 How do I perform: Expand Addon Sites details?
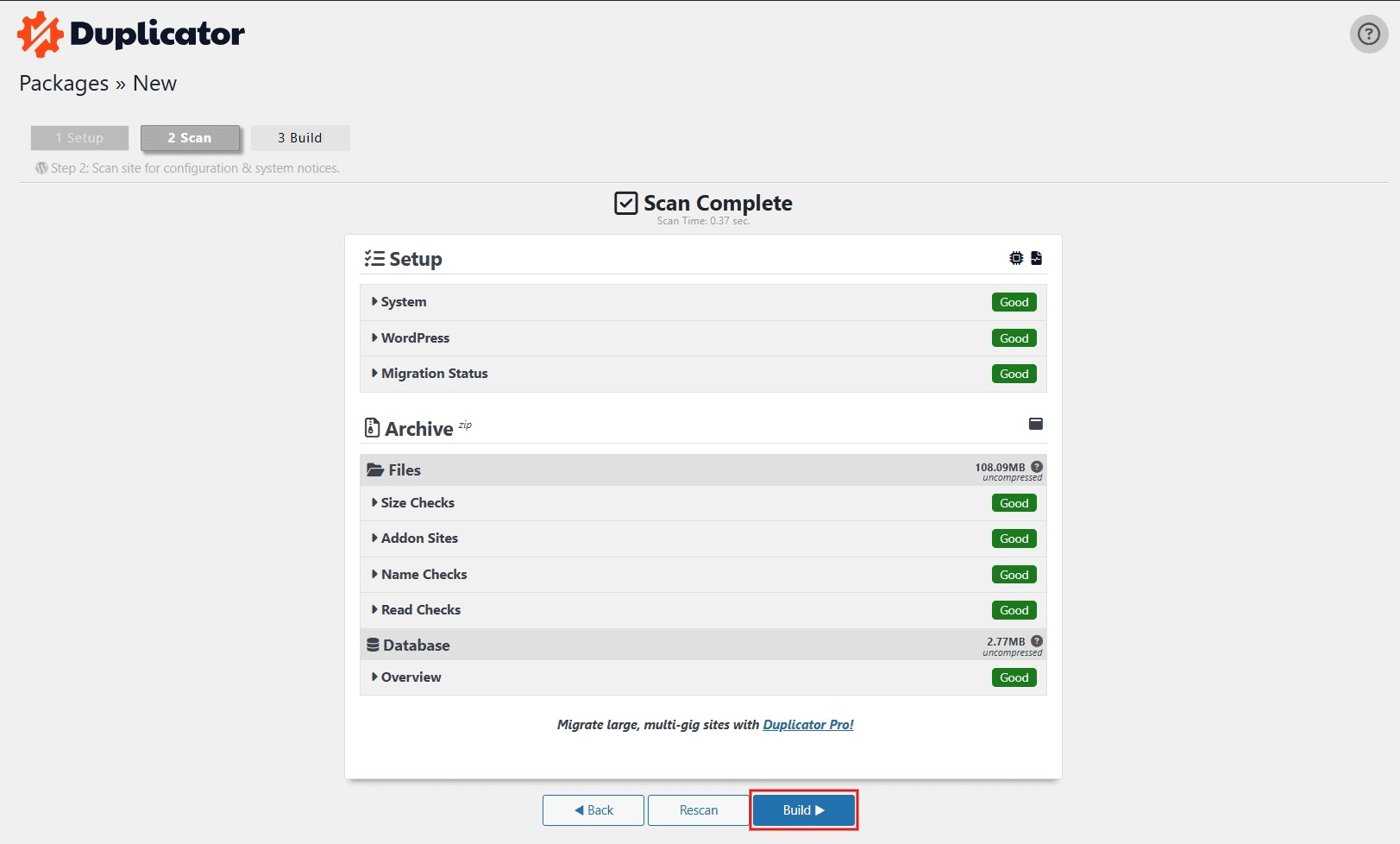click(418, 539)
